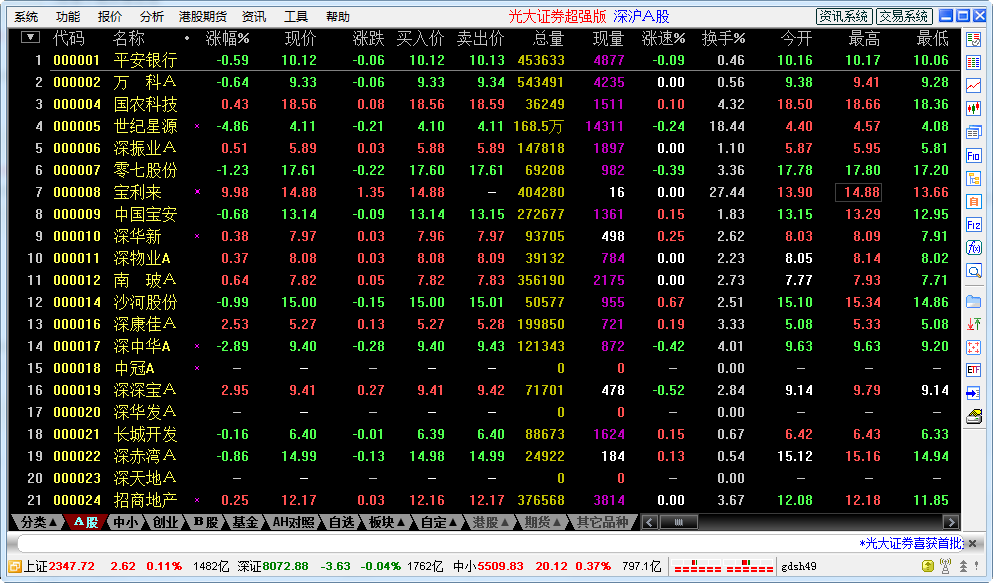This screenshot has width=993, height=583.
Task: Click the 资讯系统 button
Action: [x=844, y=16]
